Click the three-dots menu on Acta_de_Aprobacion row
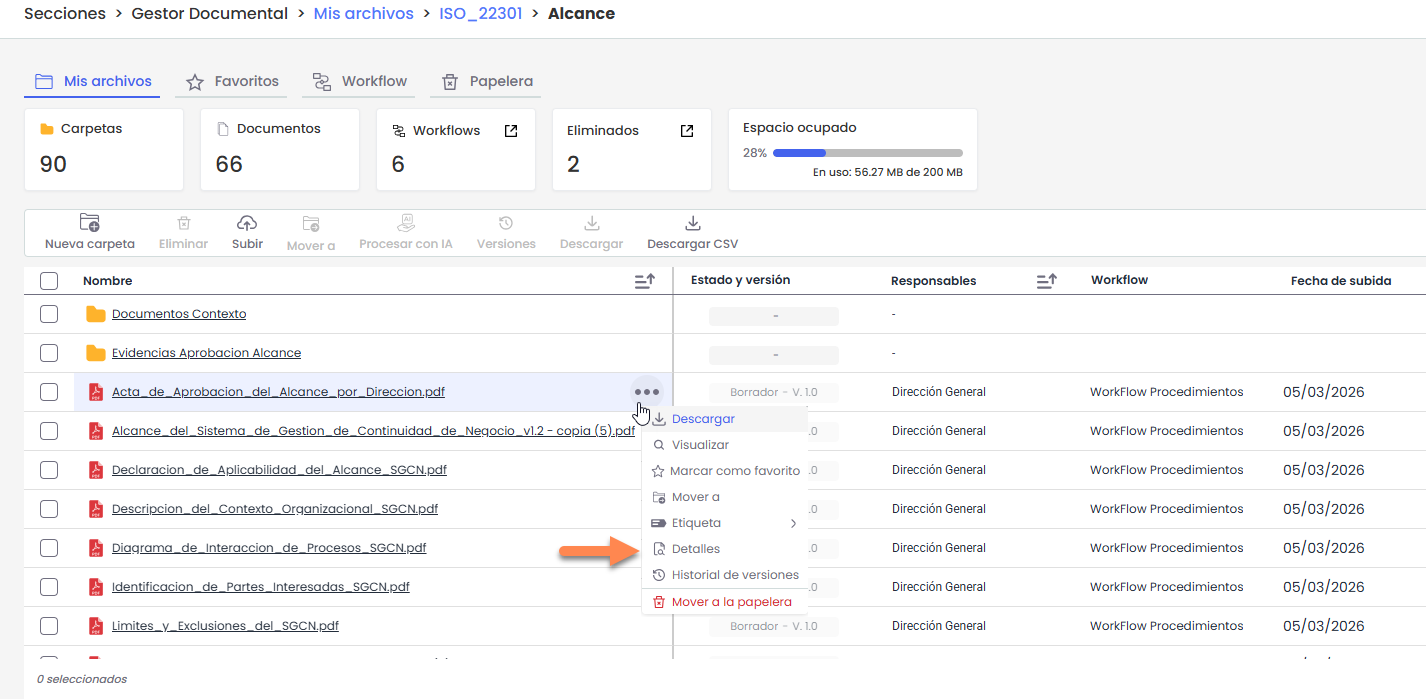Image resolution: width=1426 pixels, height=699 pixels. [646, 392]
